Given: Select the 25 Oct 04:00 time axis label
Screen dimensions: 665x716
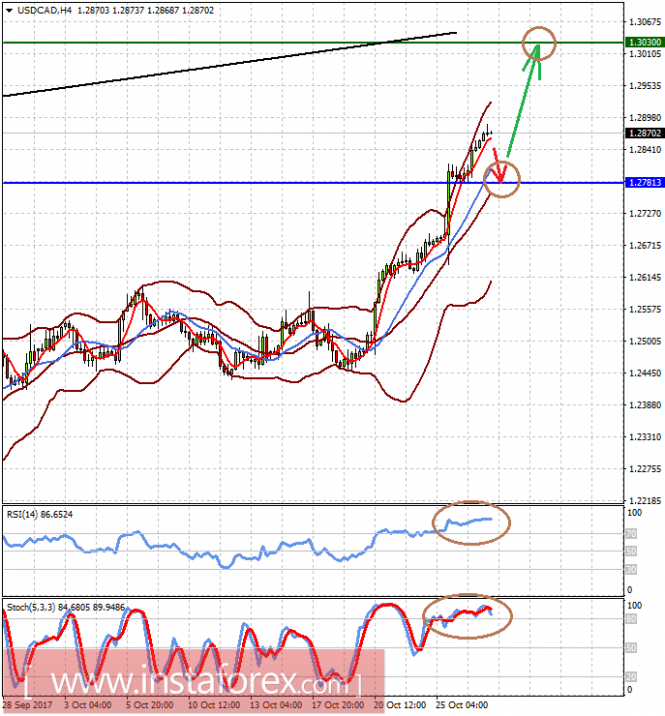Looking at the screenshot, I should click(x=461, y=705).
